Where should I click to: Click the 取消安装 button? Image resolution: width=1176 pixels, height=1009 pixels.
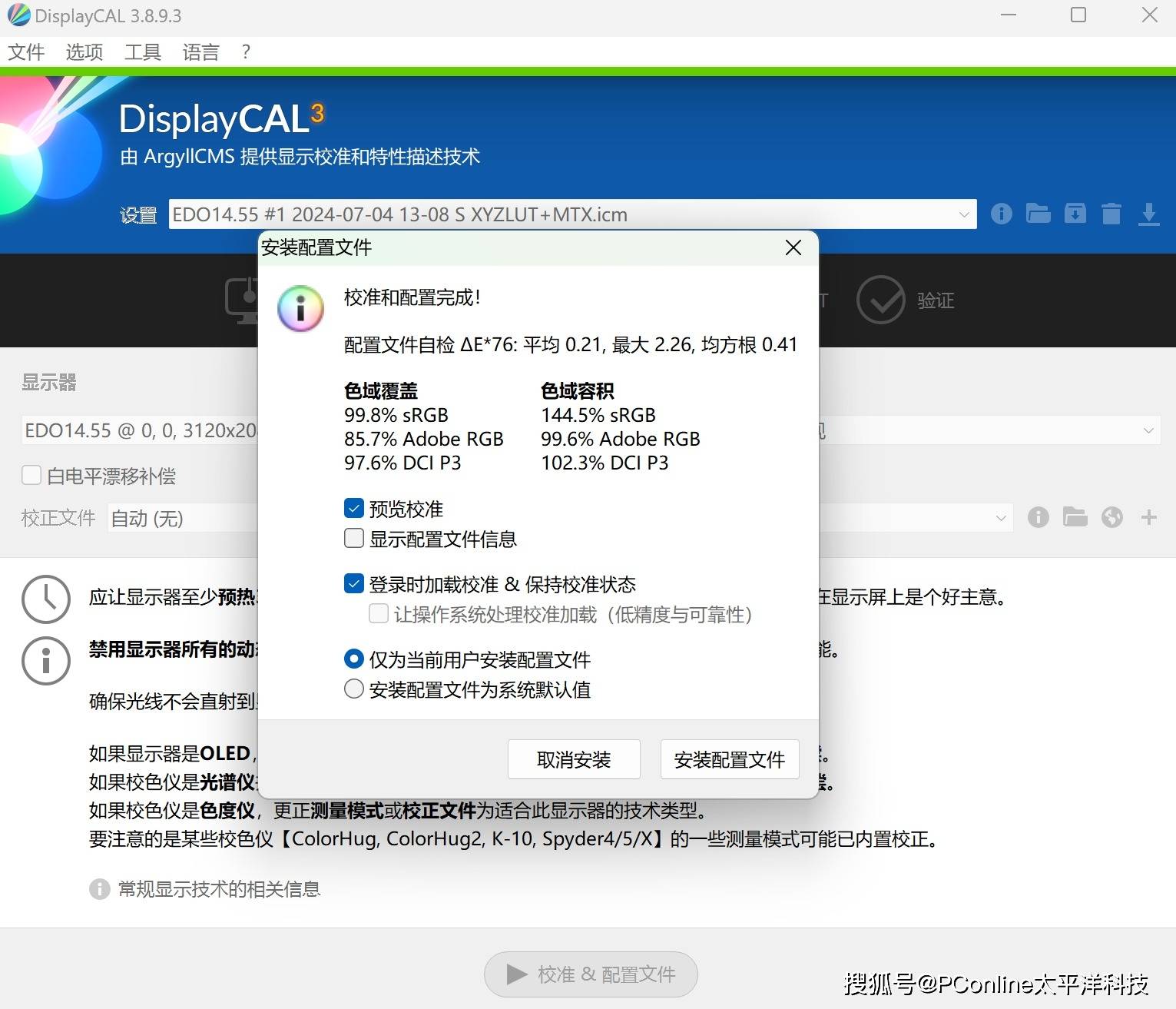pos(574,760)
